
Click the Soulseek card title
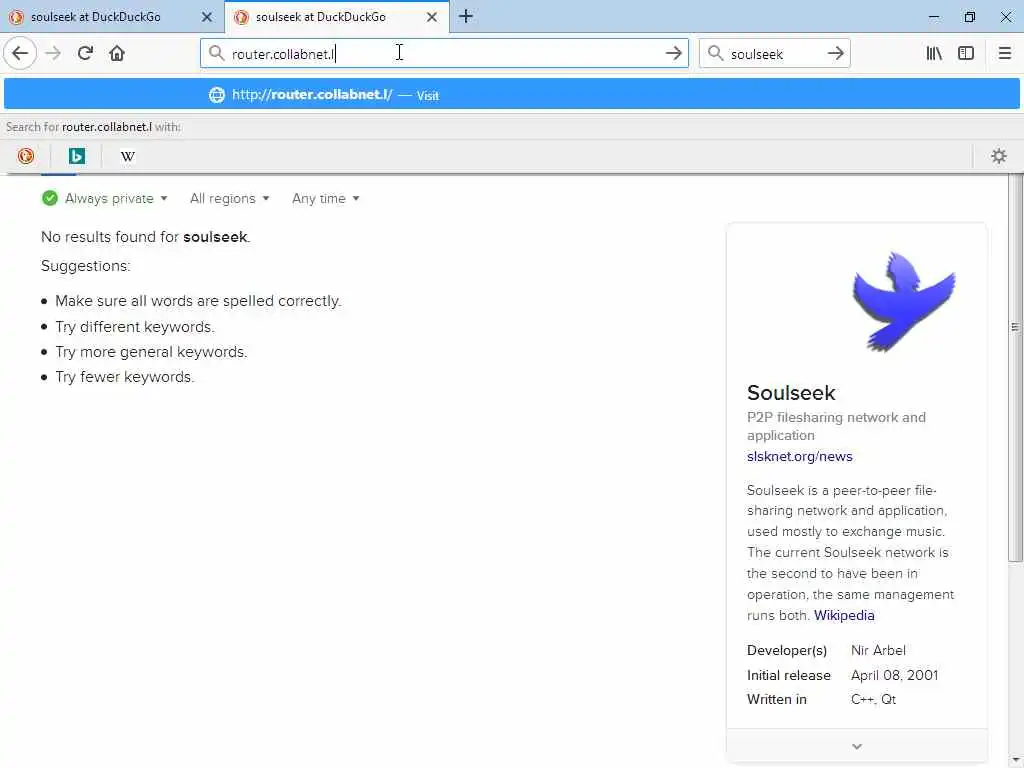tap(791, 392)
